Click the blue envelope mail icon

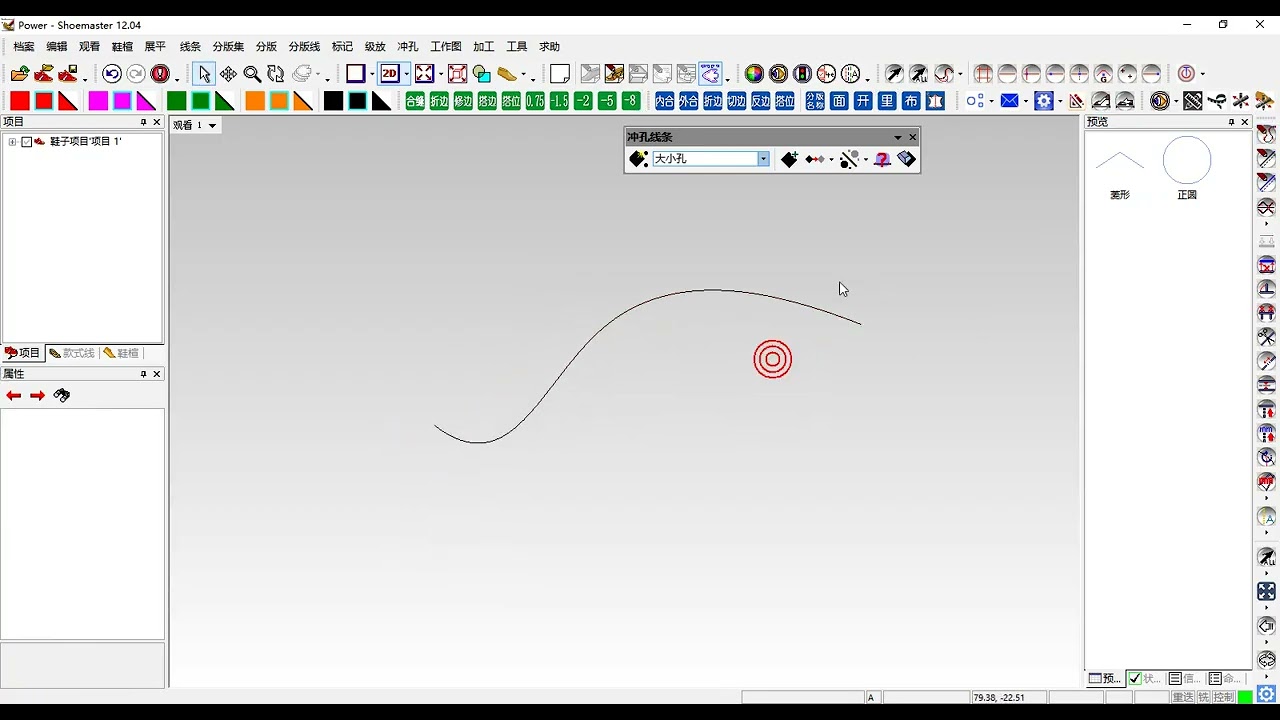pyautogui.click(x=1010, y=101)
